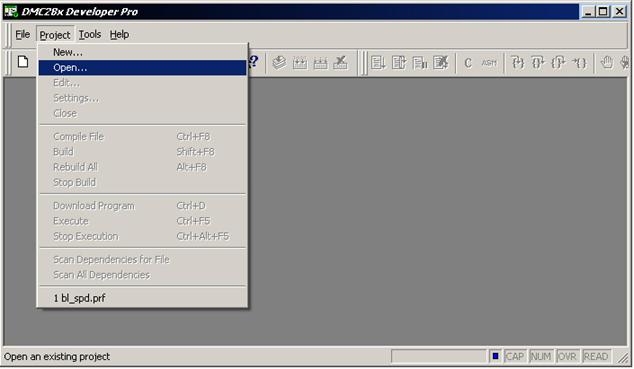This screenshot has width=634, height=369.
Task: Click the hand breakpoint icon
Action: [x=607, y=63]
